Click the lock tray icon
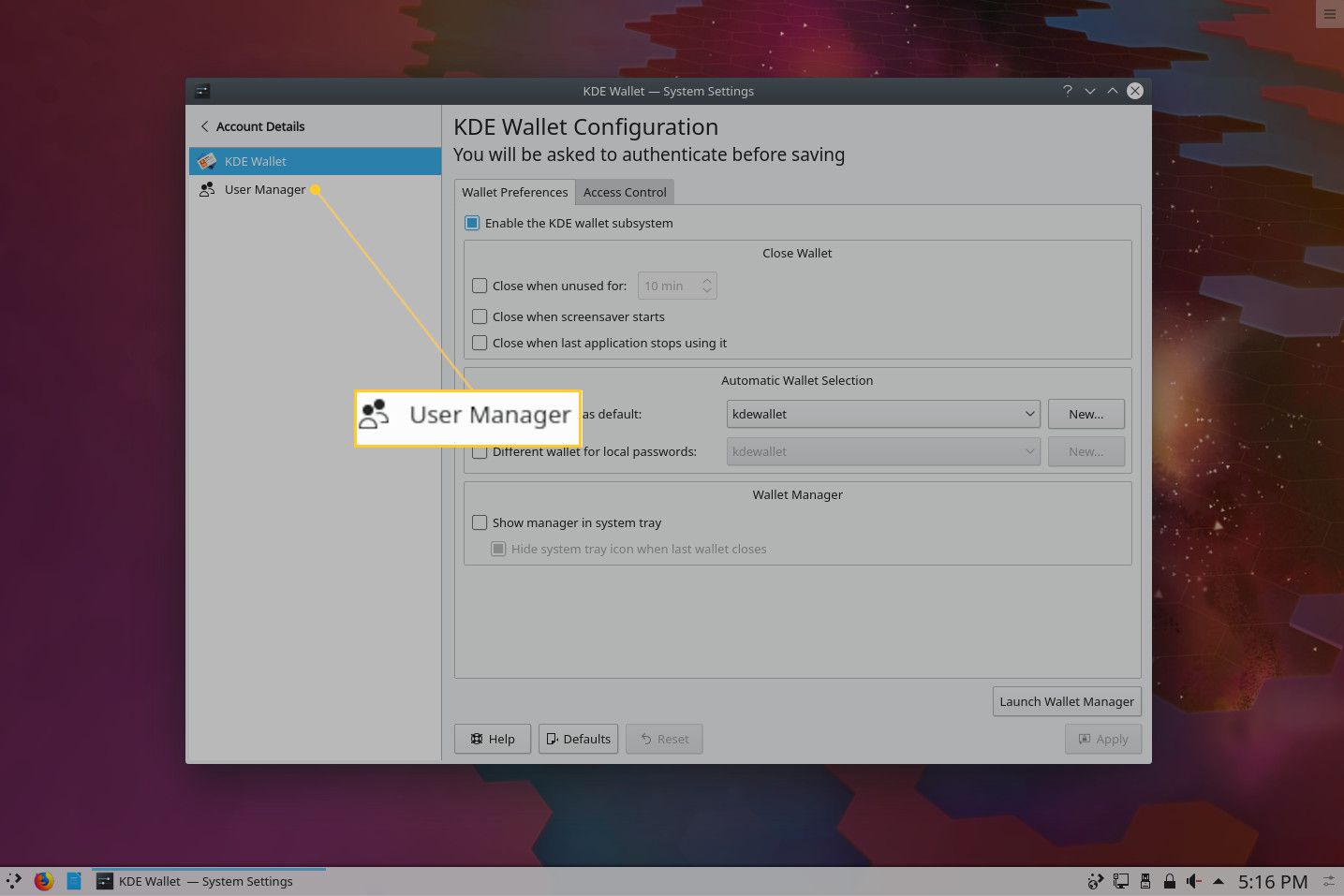This screenshot has height=896, width=1344. (x=1170, y=881)
